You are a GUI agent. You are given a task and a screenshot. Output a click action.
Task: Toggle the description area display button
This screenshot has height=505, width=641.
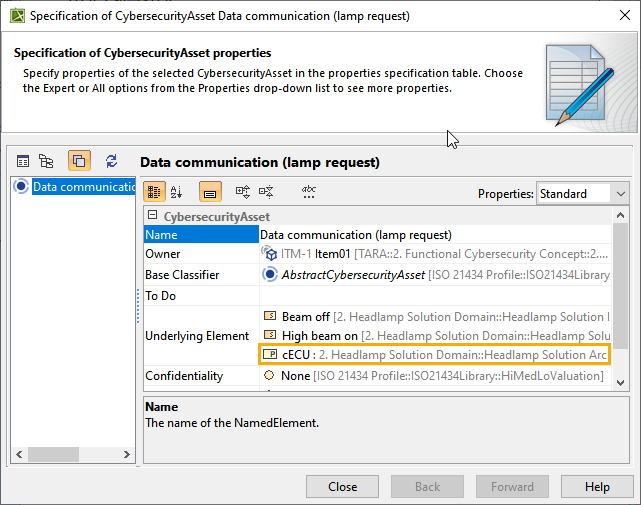pyautogui.click(x=210, y=192)
